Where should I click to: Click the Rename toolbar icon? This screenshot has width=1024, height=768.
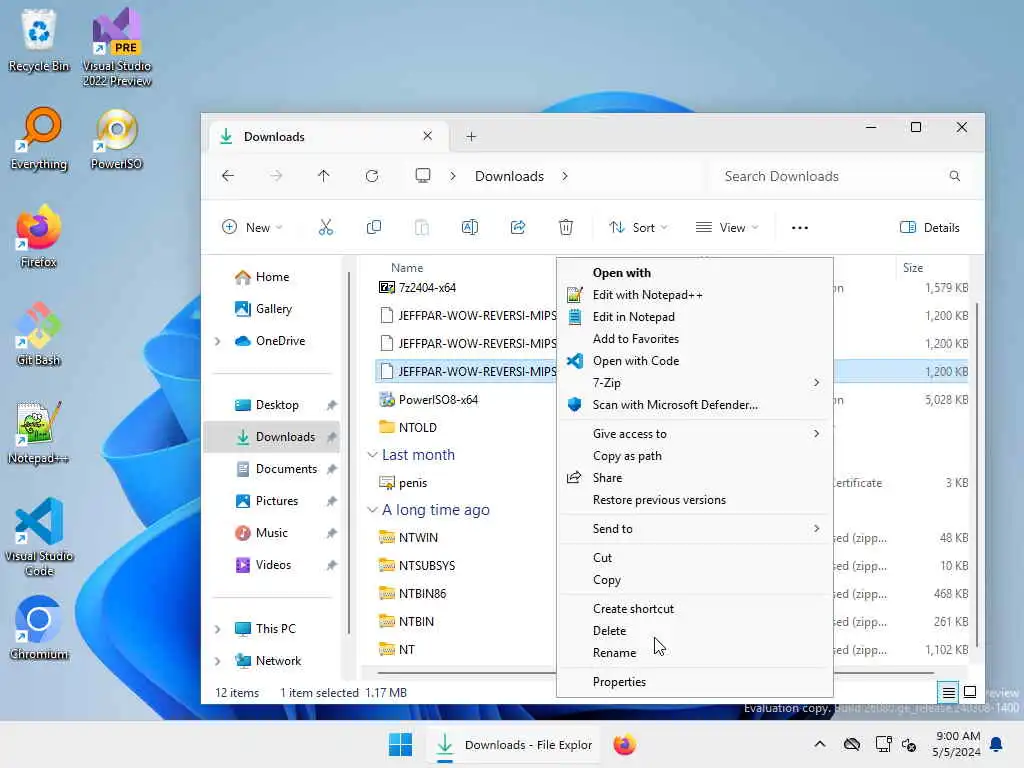click(x=470, y=227)
